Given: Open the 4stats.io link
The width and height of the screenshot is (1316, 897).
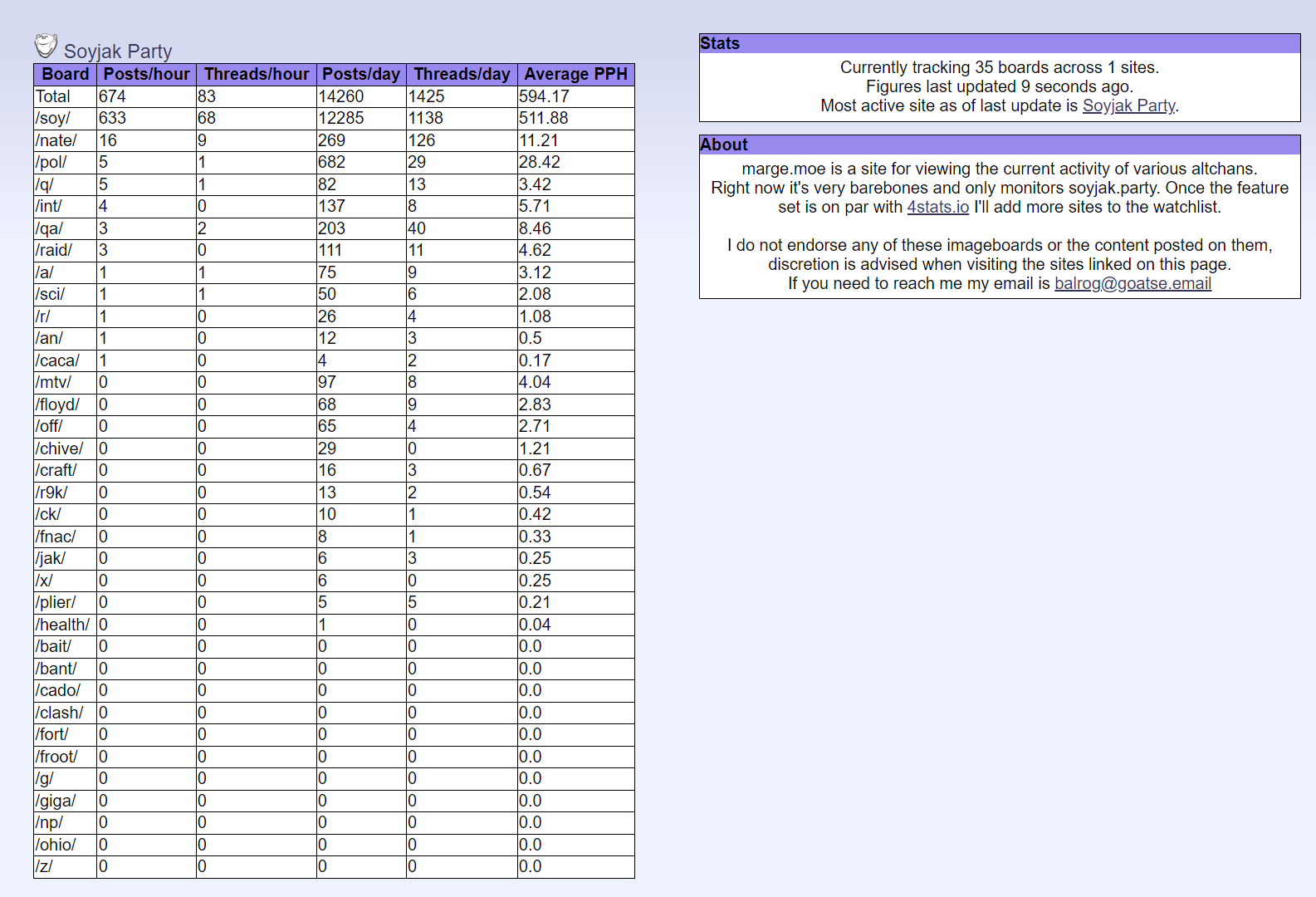Looking at the screenshot, I should point(937,207).
